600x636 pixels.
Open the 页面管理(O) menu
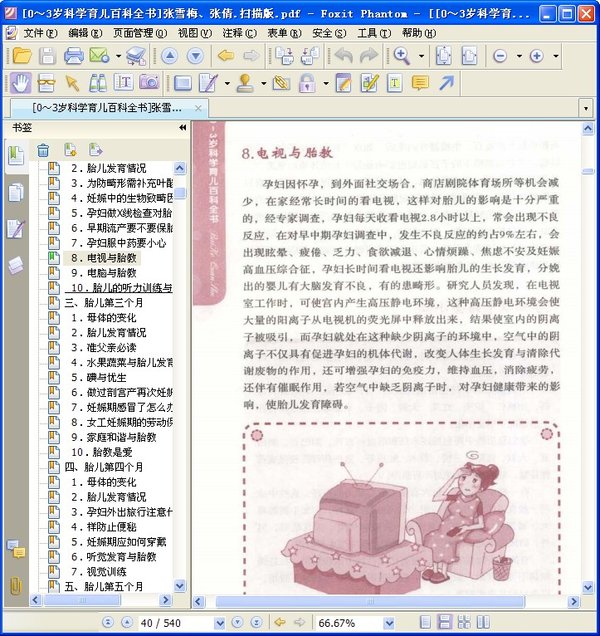[x=140, y=33]
